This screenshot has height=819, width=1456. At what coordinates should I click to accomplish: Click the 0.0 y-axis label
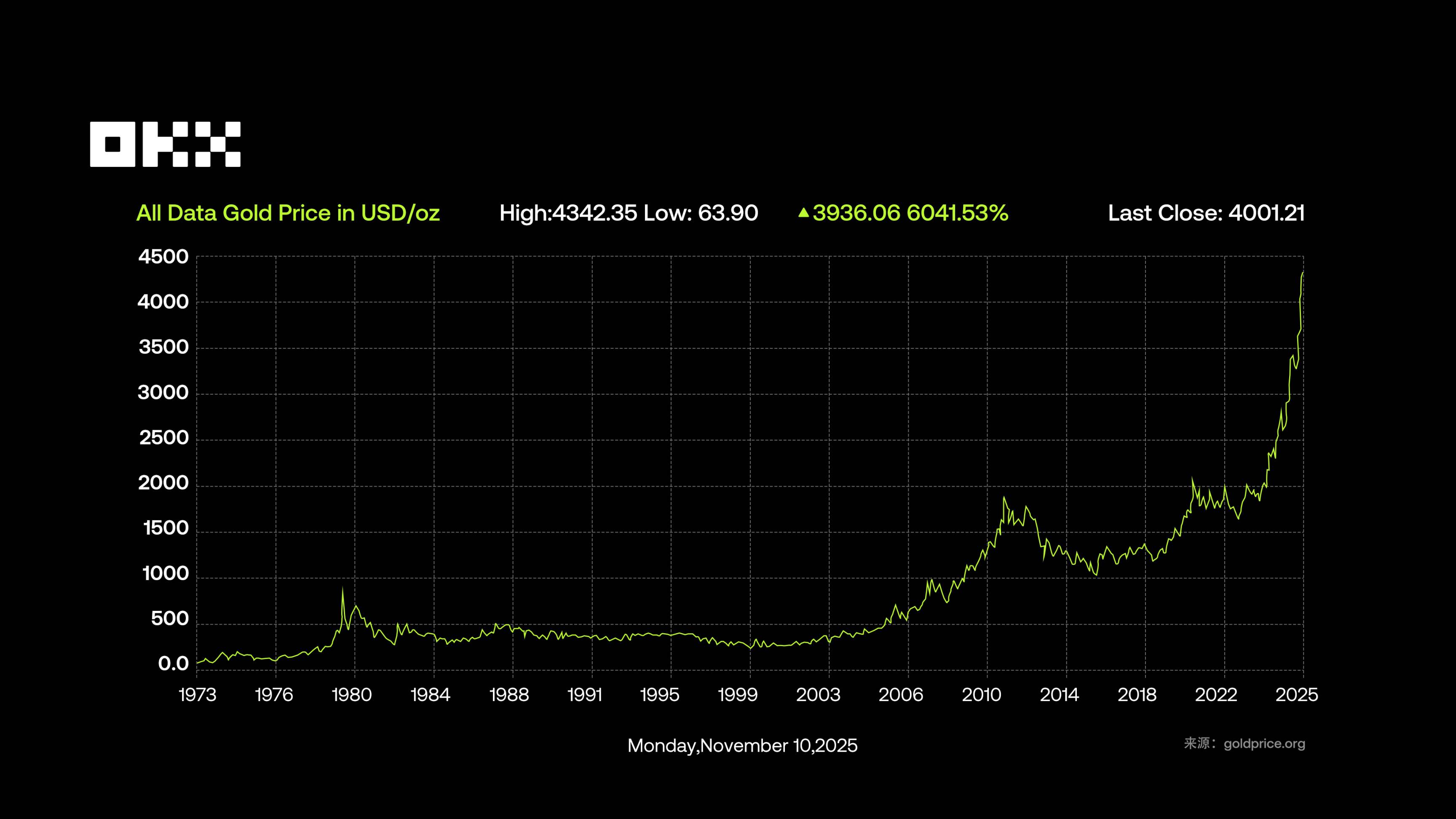pos(173,664)
